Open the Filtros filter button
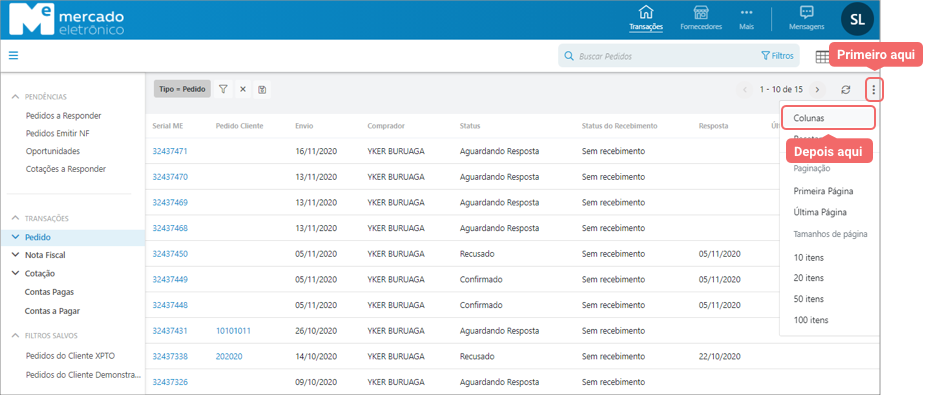927x395 pixels. (777, 56)
